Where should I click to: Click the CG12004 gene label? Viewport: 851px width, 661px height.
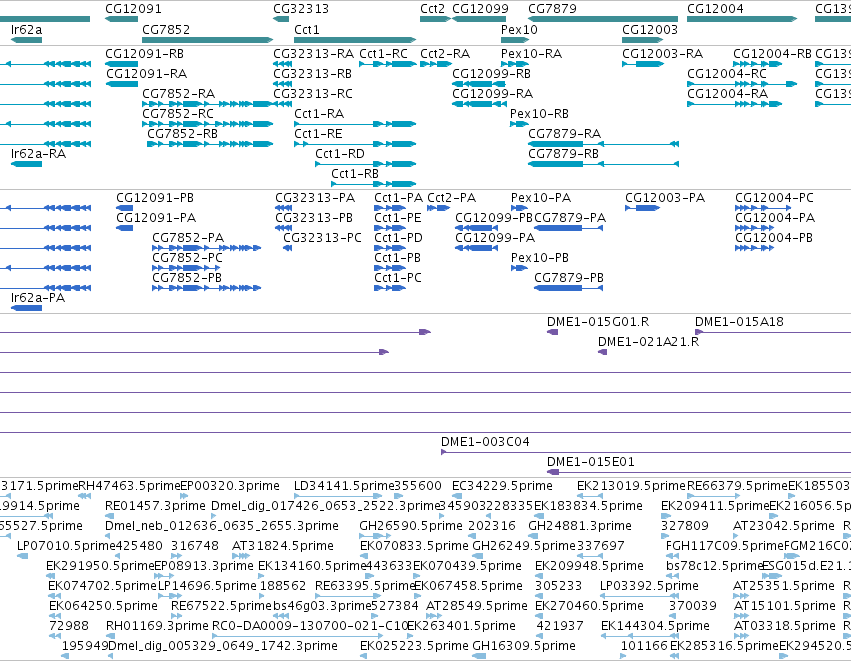[x=715, y=9]
